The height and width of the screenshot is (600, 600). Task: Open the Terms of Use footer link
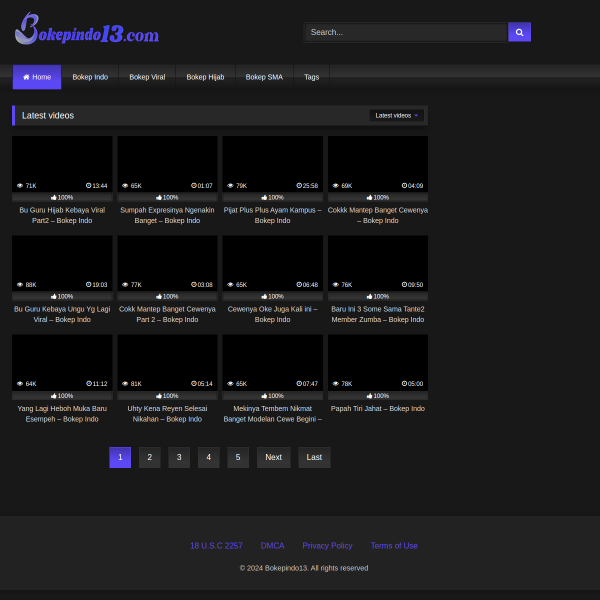394,546
